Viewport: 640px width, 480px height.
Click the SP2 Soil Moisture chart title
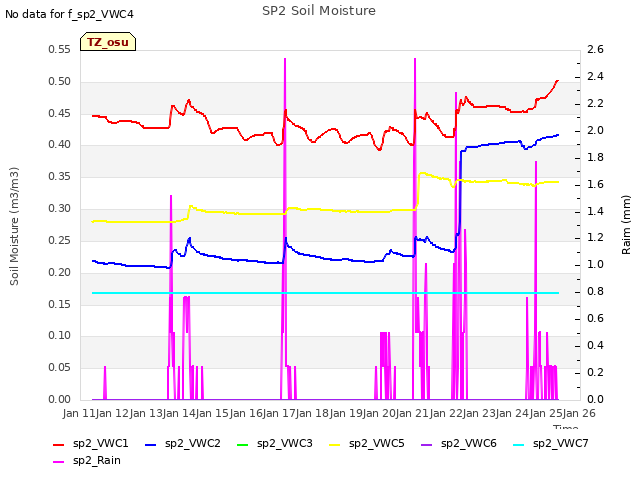point(319,11)
